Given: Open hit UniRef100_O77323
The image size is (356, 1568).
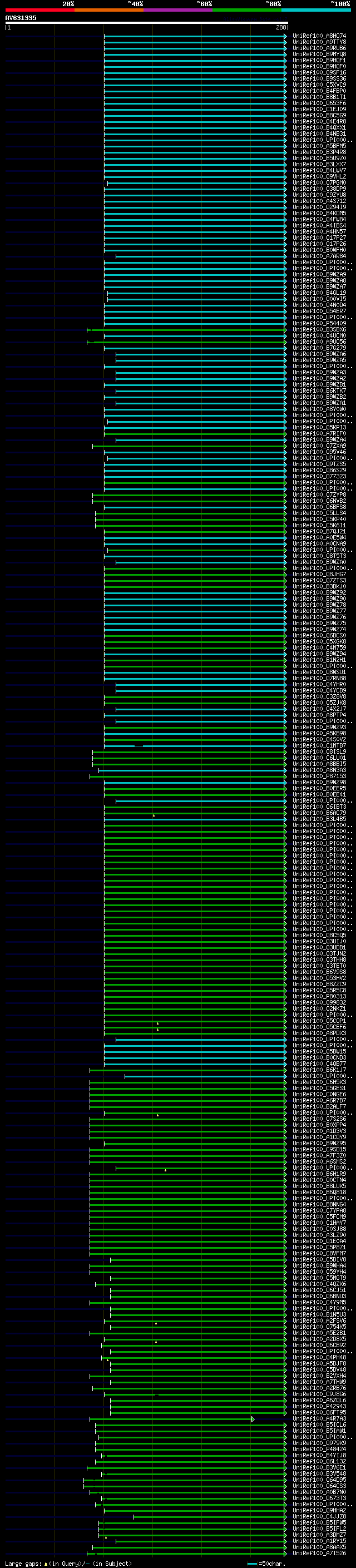Looking at the screenshot, I should pyautogui.click(x=319, y=477).
